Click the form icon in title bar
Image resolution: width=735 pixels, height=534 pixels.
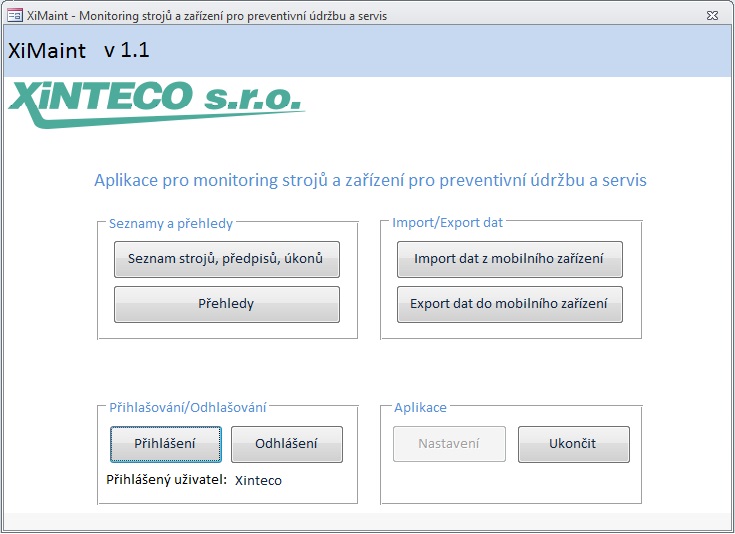pyautogui.click(x=15, y=15)
